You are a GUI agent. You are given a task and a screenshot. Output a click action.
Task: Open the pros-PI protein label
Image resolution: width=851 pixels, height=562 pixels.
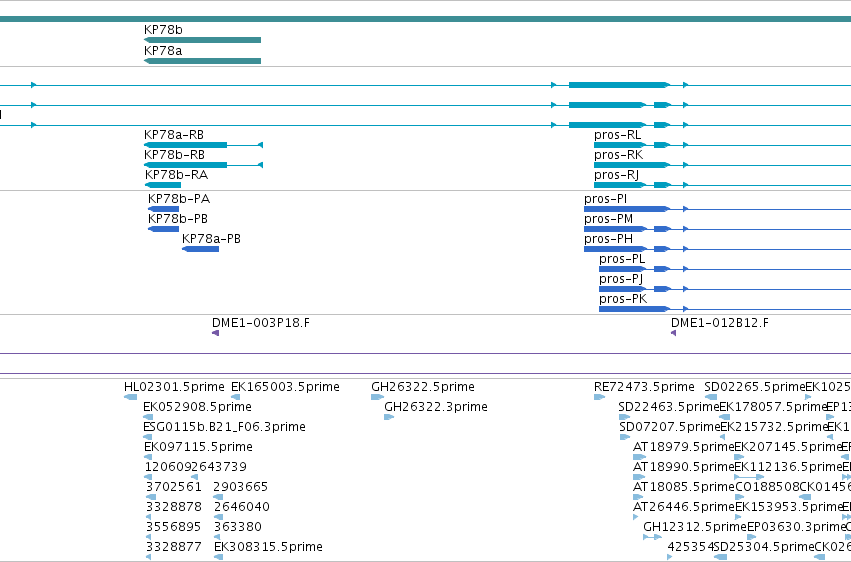pos(605,199)
